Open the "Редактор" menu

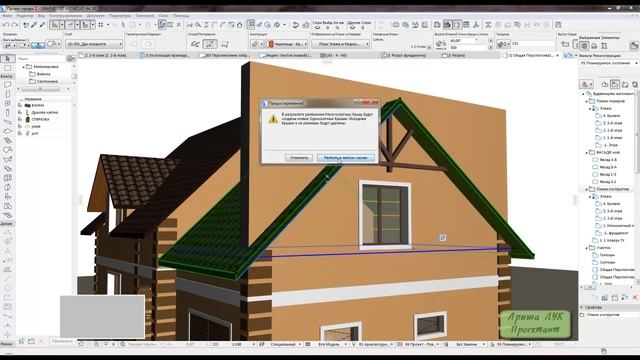25,16
